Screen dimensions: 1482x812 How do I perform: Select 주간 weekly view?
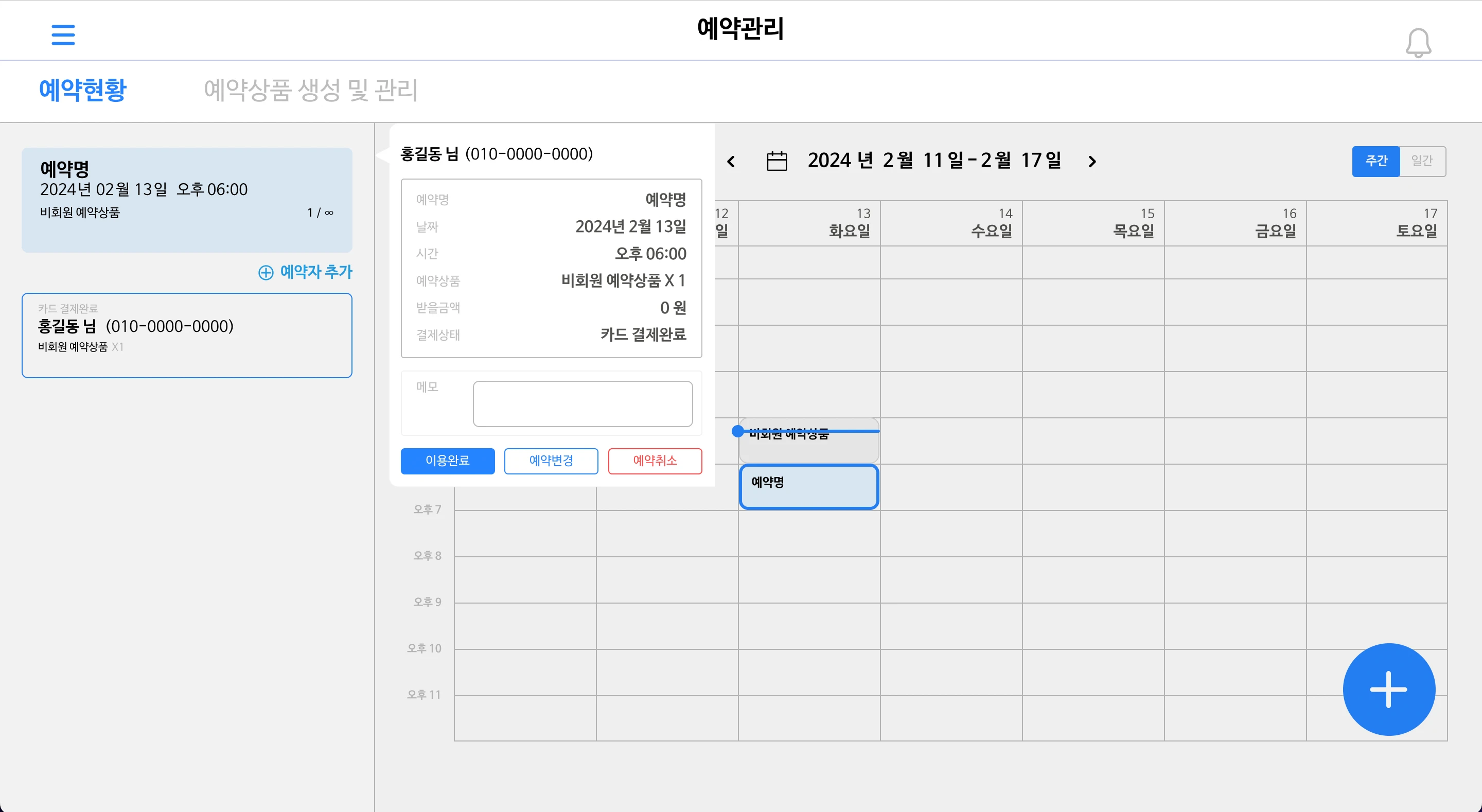(x=1375, y=161)
